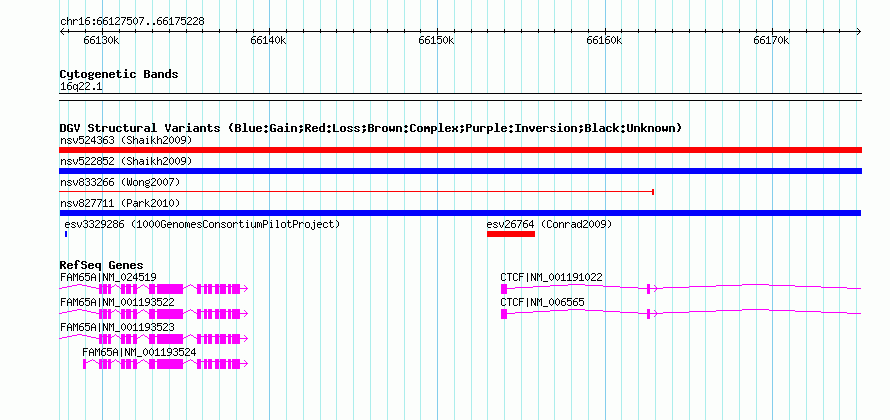The image size is (890, 420).
Task: Select the red esv26764 loss bar
Action: 511,234
